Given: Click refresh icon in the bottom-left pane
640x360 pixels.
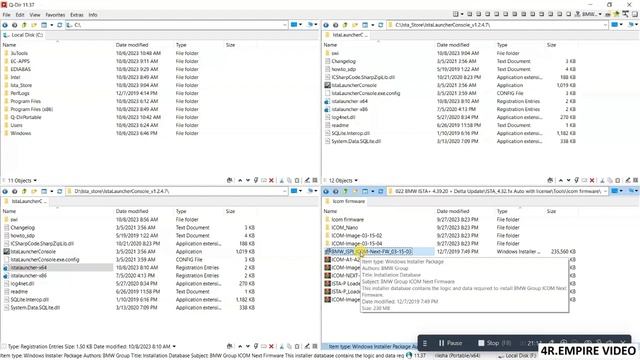Looking at the screenshot, I should pyautogui.click(x=60, y=191).
